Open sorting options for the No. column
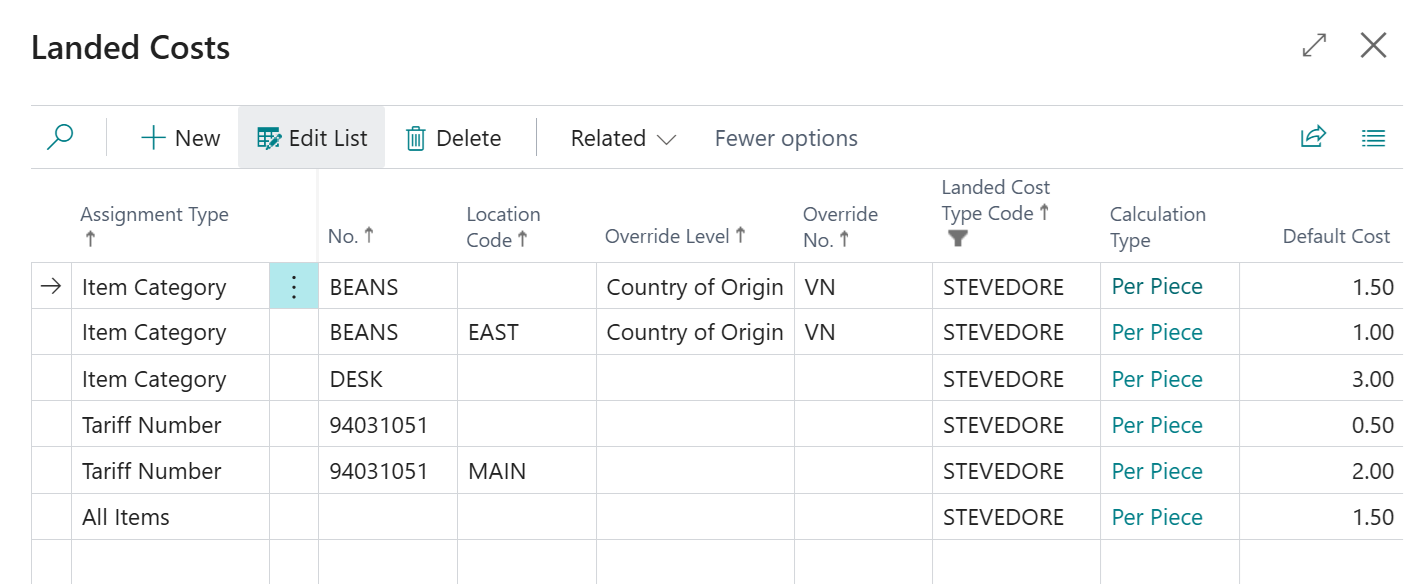This screenshot has width=1428, height=584. (350, 236)
